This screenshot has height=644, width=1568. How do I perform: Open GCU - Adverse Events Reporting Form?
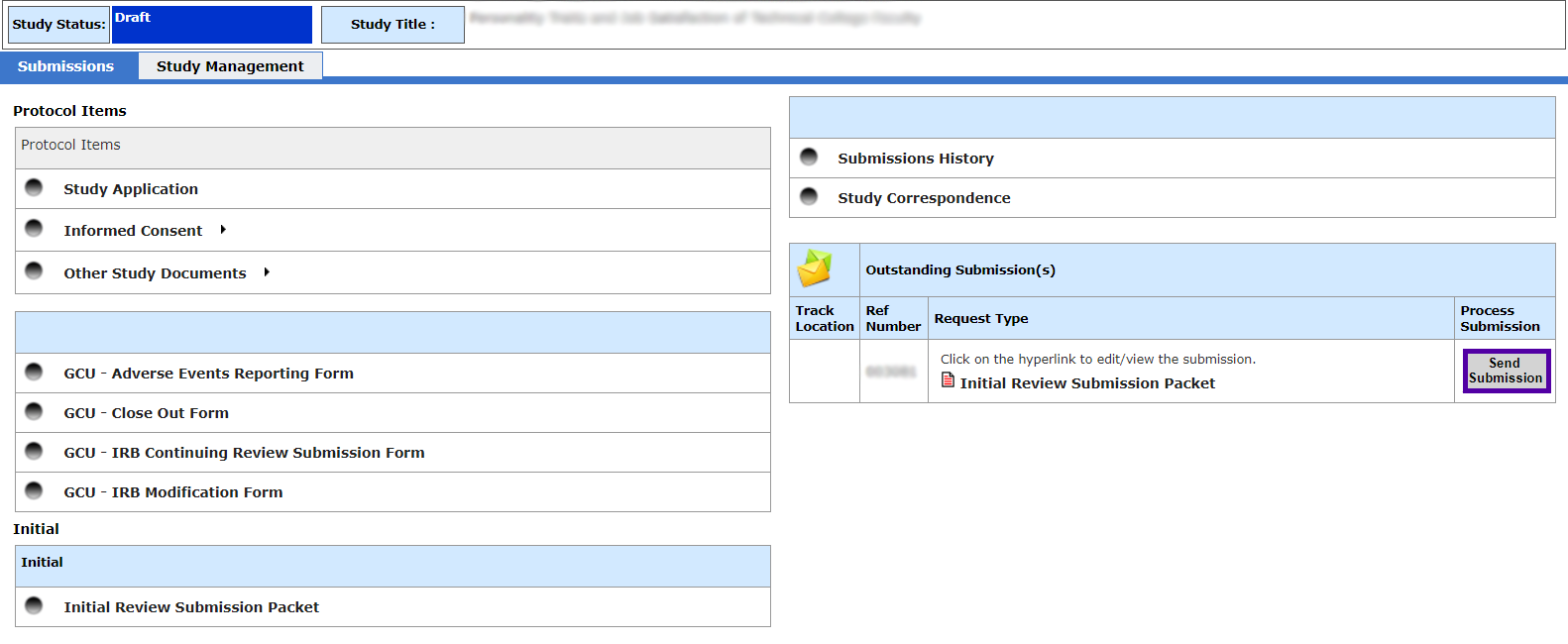point(208,374)
